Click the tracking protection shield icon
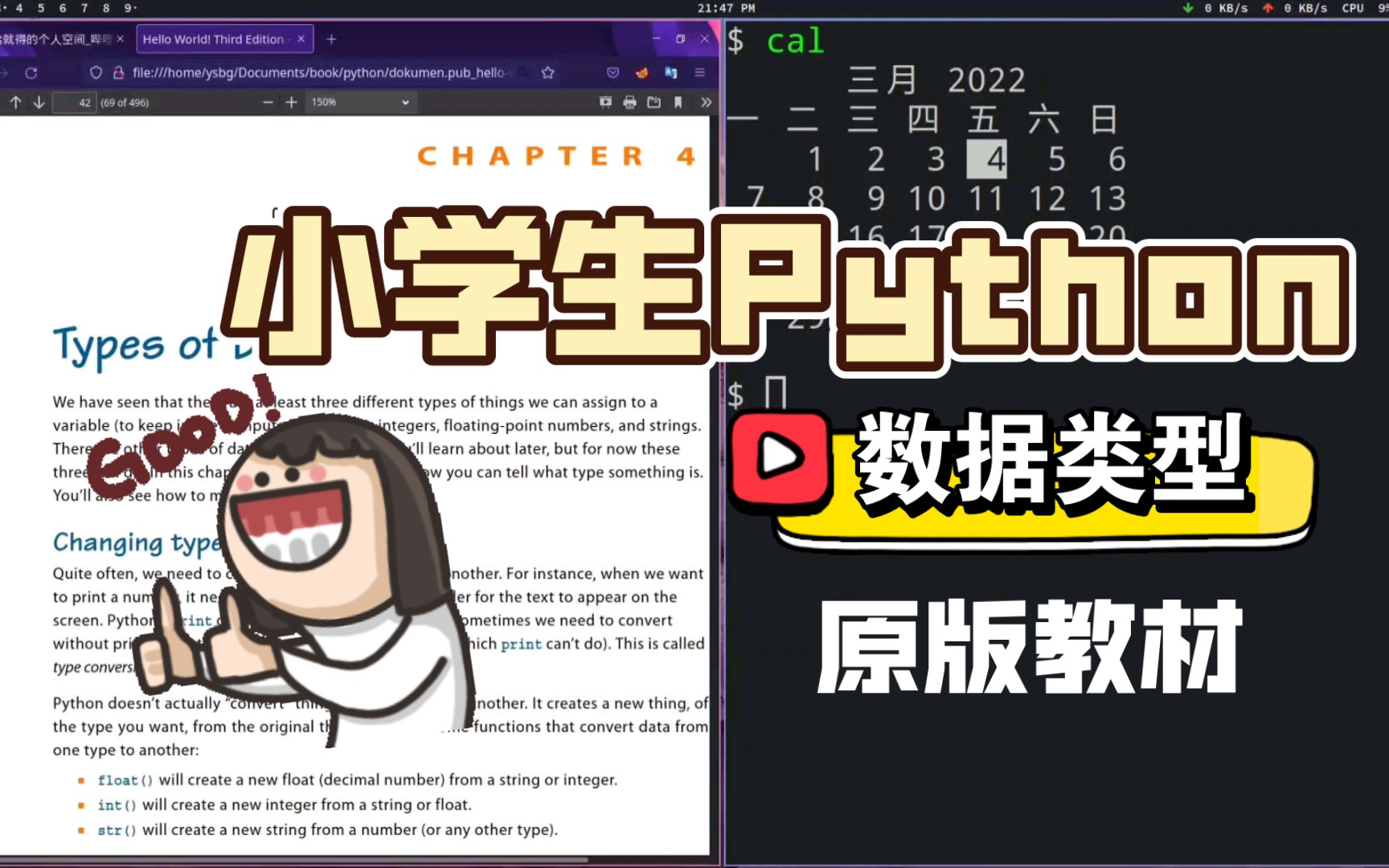This screenshot has height=868, width=1389. click(x=96, y=72)
